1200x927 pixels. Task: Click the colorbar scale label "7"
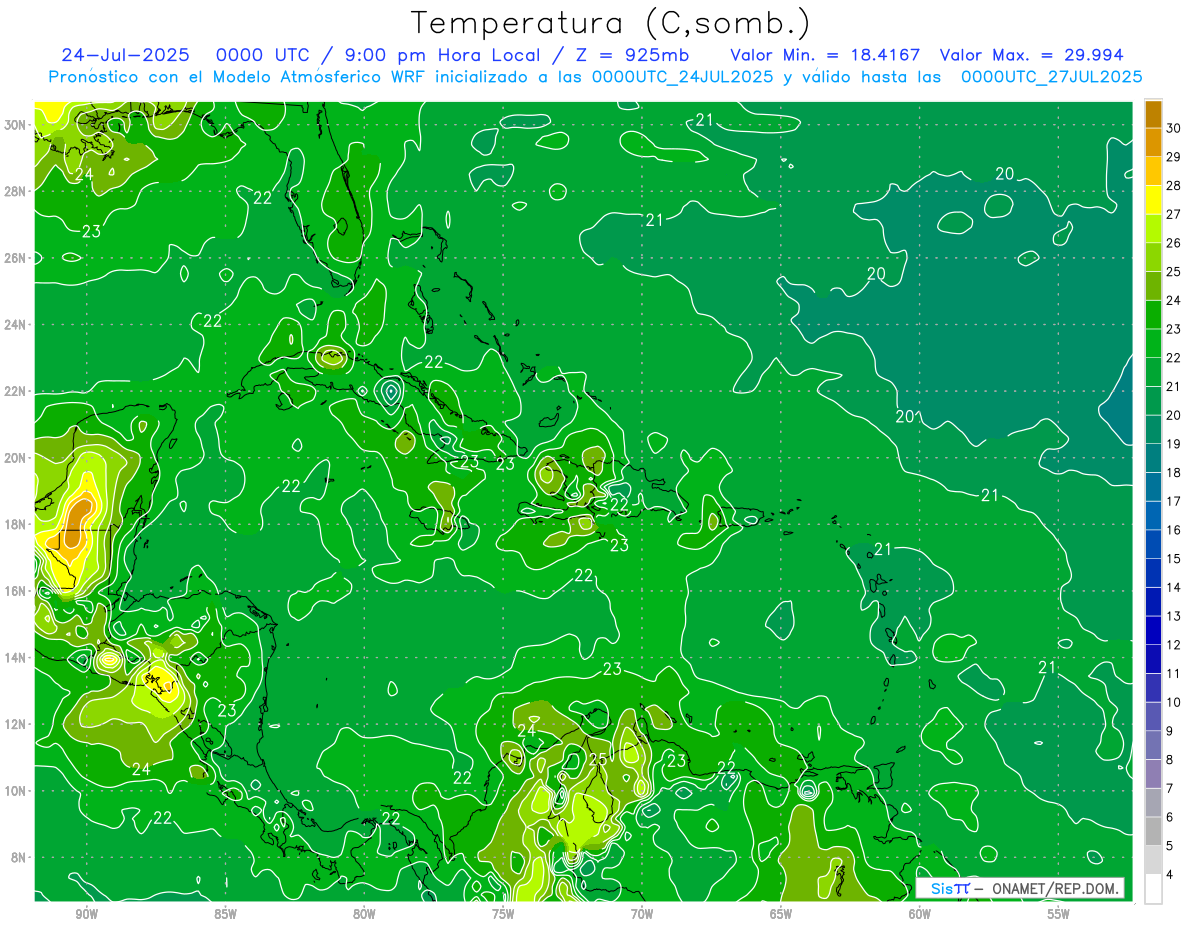click(x=1171, y=789)
